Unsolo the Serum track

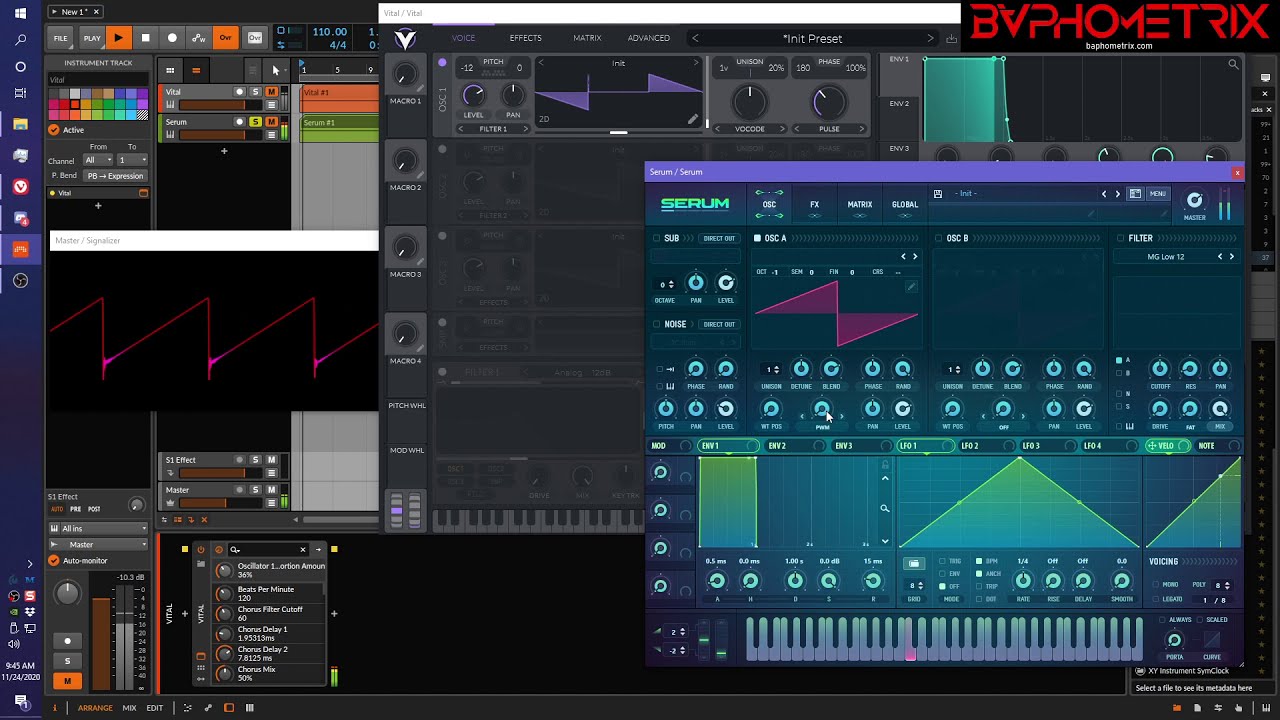(255, 122)
